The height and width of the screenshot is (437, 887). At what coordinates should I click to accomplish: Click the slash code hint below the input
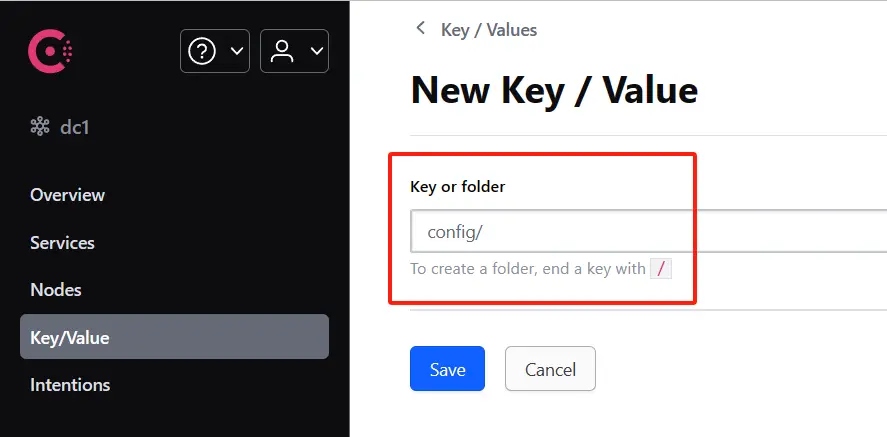pyautogui.click(x=660, y=268)
